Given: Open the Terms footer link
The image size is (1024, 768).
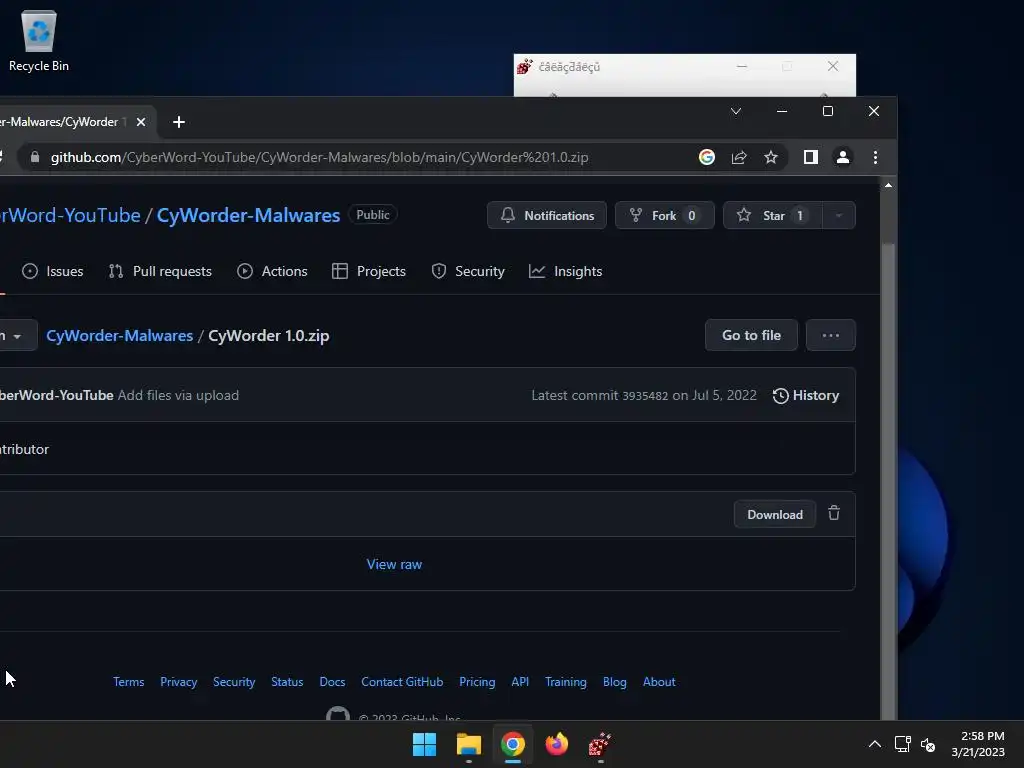Looking at the screenshot, I should 129,682.
